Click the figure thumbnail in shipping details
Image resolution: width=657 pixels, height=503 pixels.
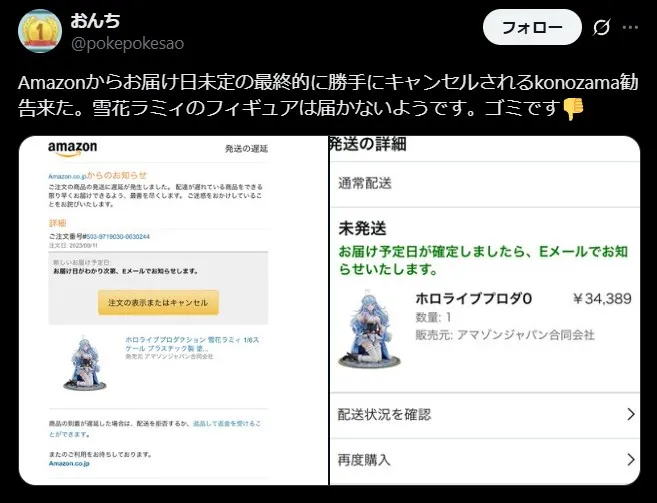coord(369,329)
